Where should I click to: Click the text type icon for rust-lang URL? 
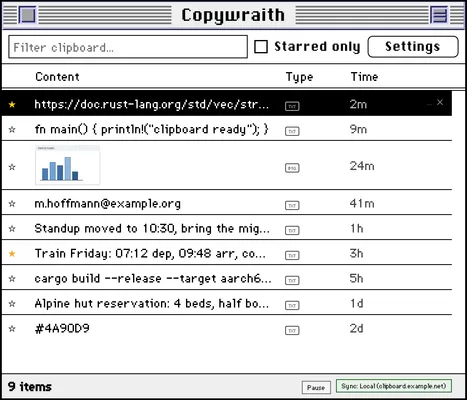point(292,106)
